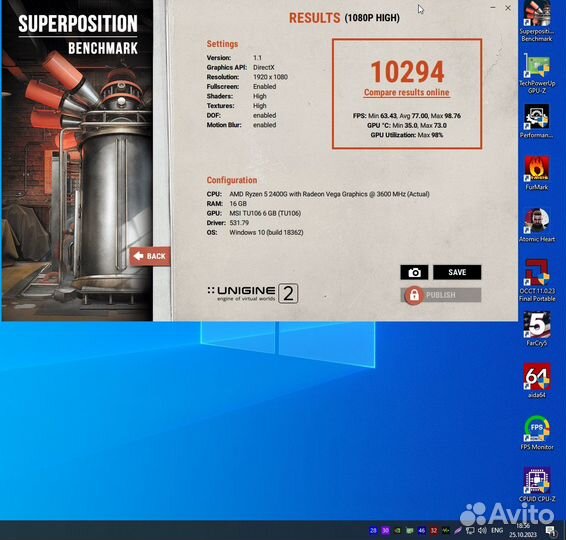Click the purple feather tray icon
566x540 pixels.
458,530
